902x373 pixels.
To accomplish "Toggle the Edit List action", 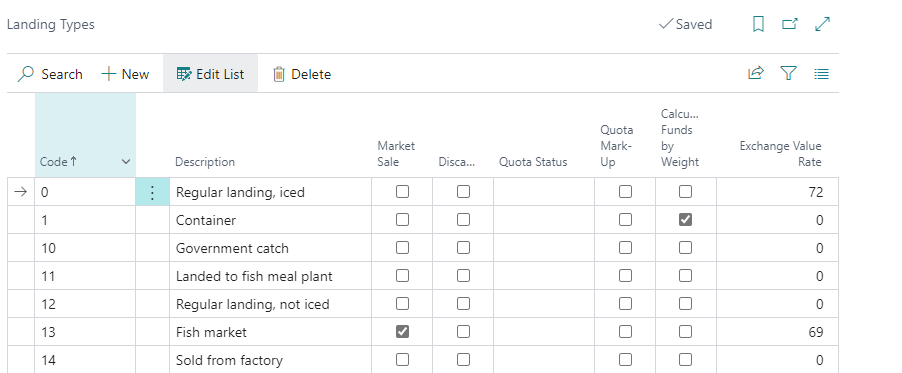I will coord(211,74).
